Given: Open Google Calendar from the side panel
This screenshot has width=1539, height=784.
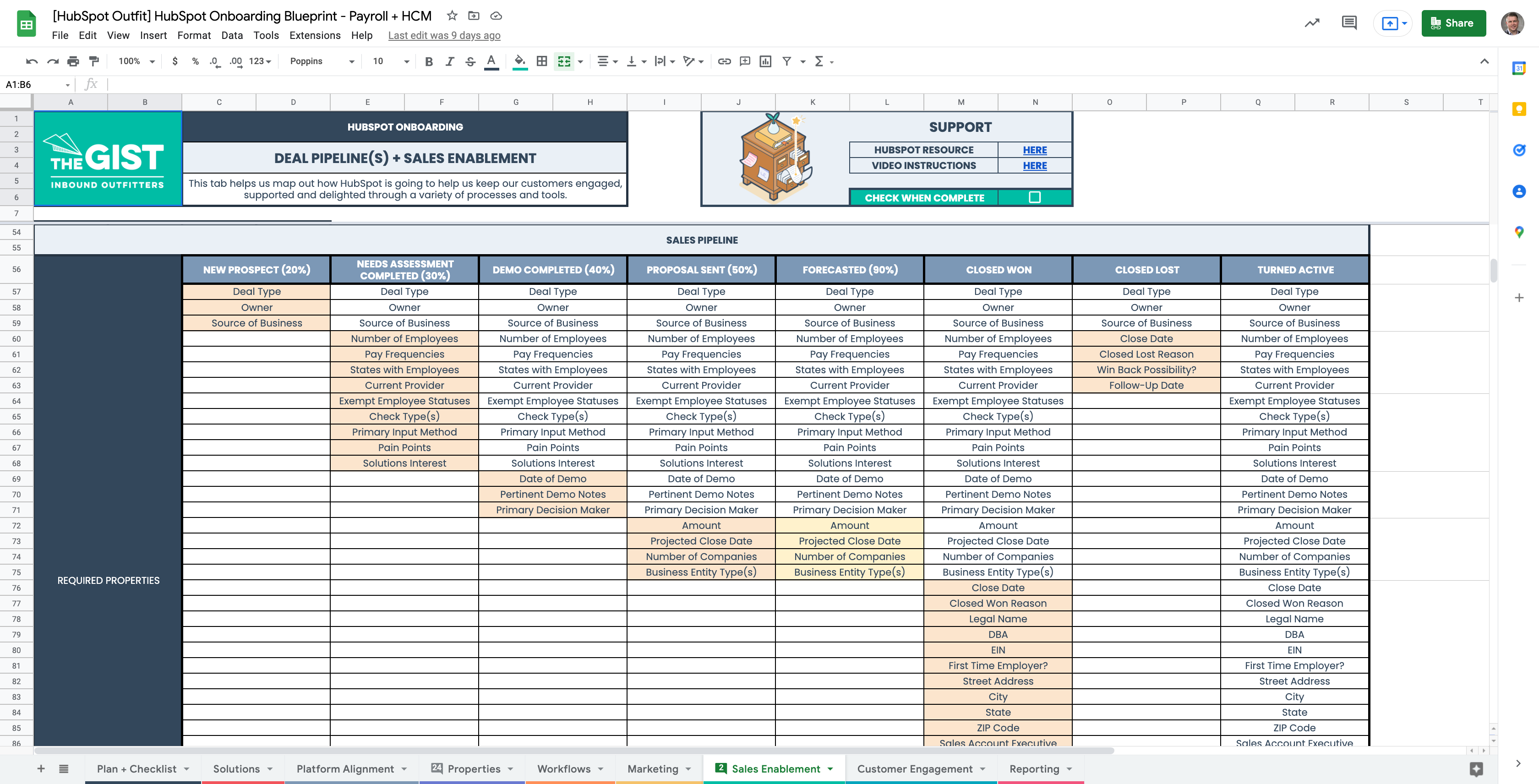Looking at the screenshot, I should [x=1520, y=68].
